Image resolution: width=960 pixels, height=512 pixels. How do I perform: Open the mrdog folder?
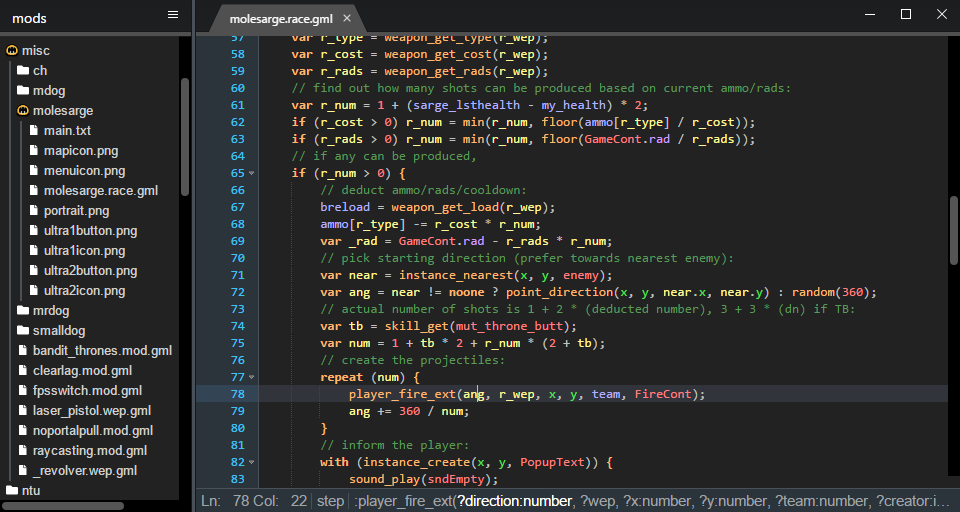[50, 311]
